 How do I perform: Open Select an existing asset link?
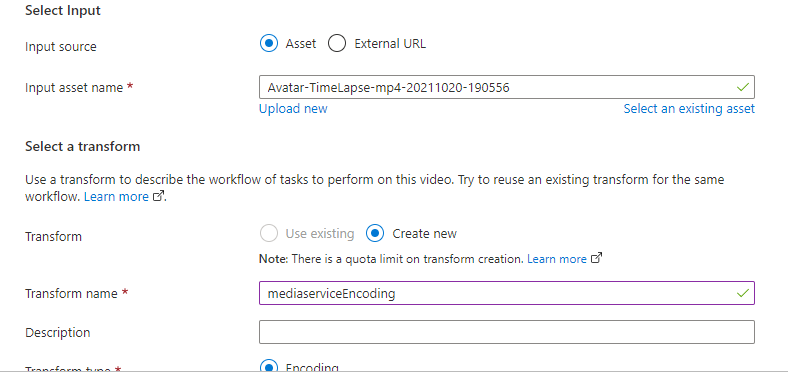[689, 109]
